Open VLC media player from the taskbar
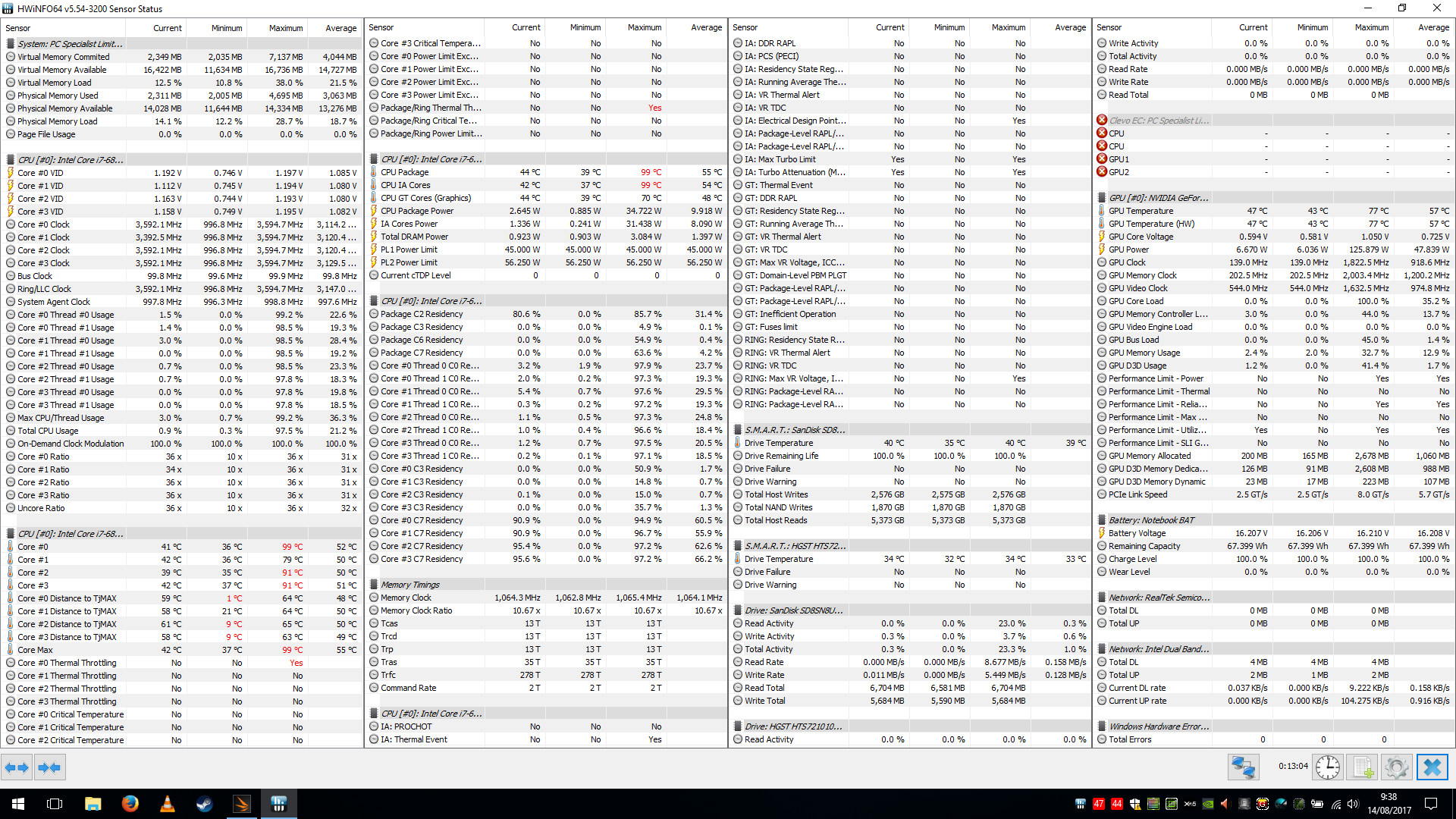The width and height of the screenshot is (1456, 819). [x=167, y=804]
